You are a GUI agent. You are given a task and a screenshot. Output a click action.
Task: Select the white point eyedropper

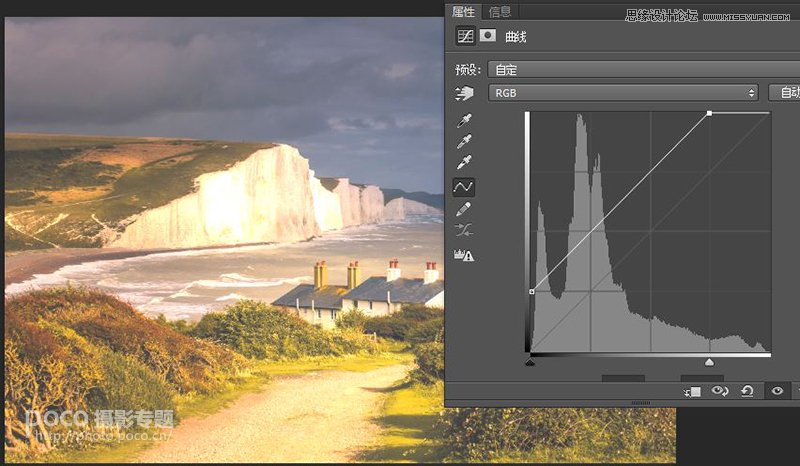[464, 163]
